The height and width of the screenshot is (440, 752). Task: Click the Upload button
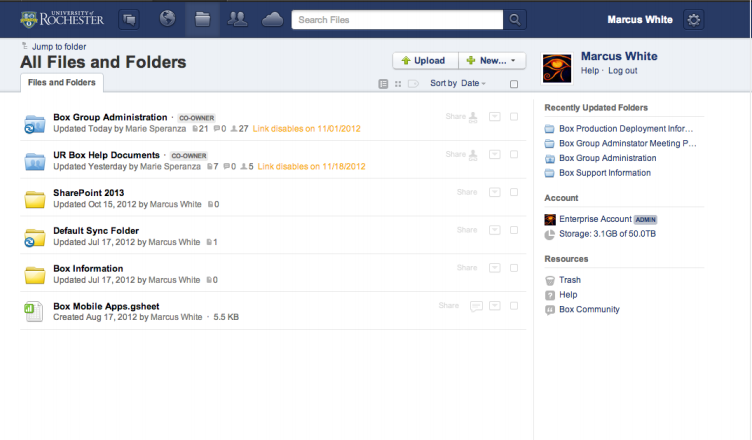425,60
